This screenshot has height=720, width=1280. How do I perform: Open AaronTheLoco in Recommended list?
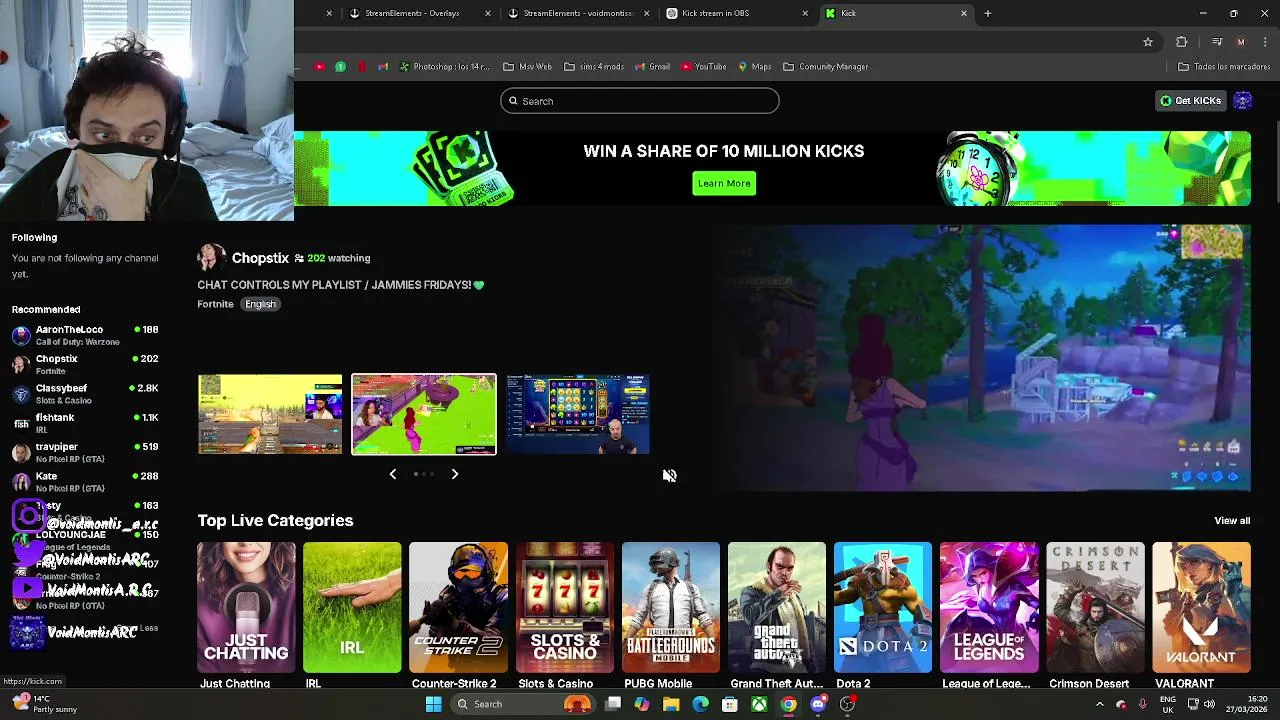85,335
